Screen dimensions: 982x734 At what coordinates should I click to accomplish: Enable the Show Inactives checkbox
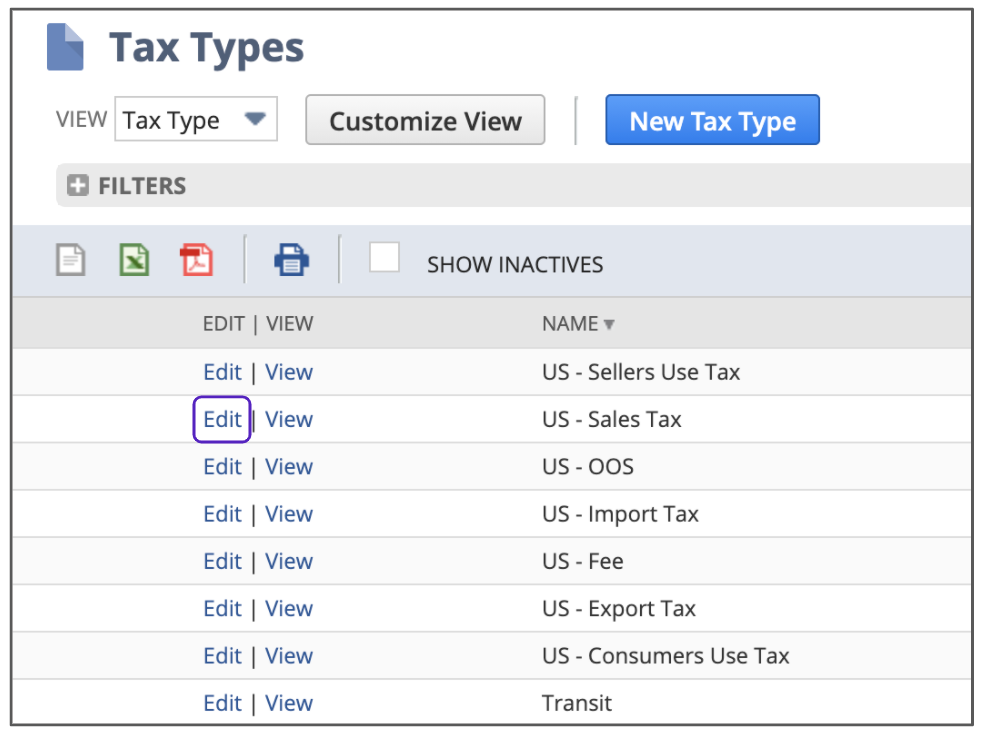(x=384, y=258)
